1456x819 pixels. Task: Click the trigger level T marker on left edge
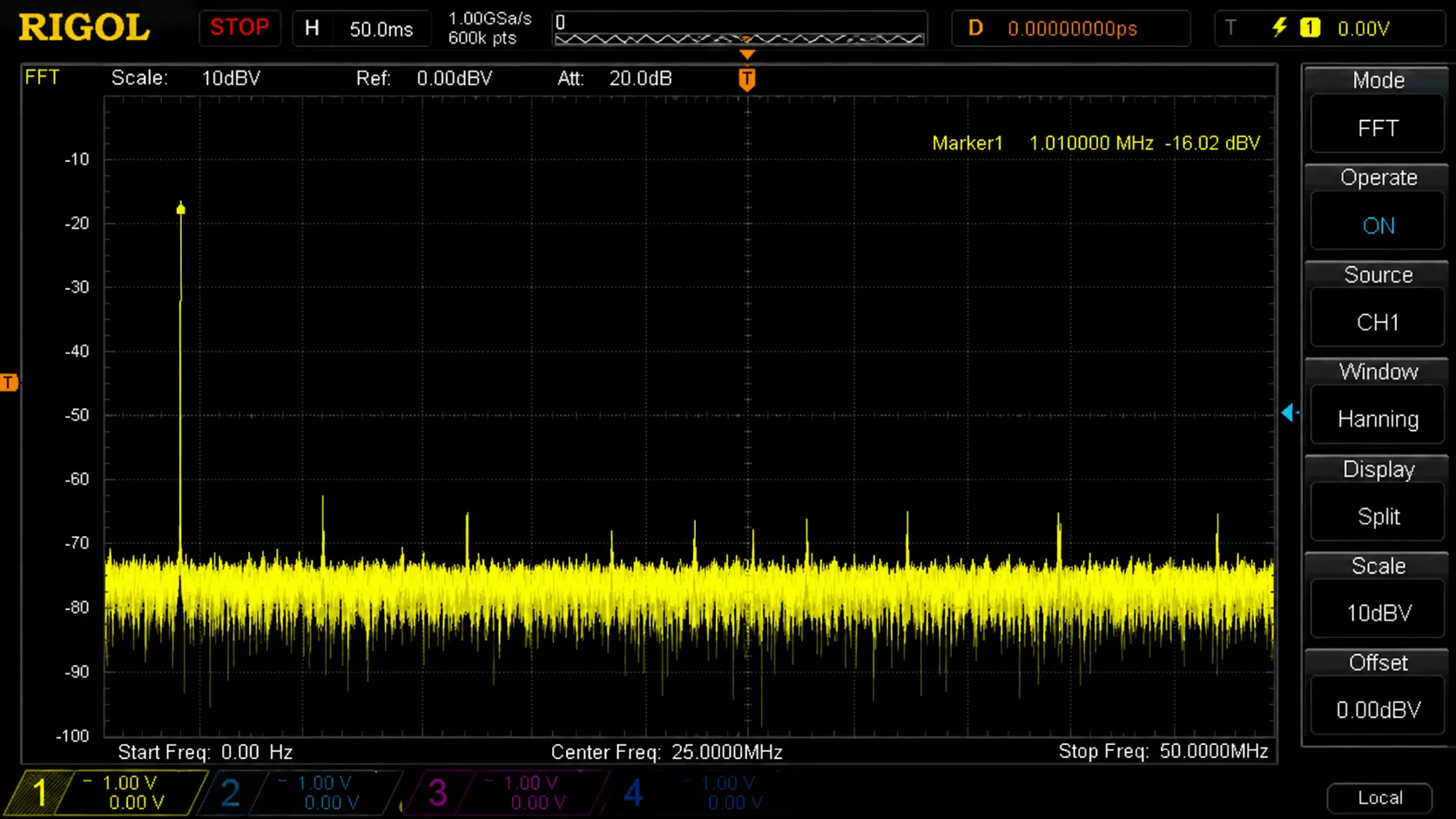point(9,382)
